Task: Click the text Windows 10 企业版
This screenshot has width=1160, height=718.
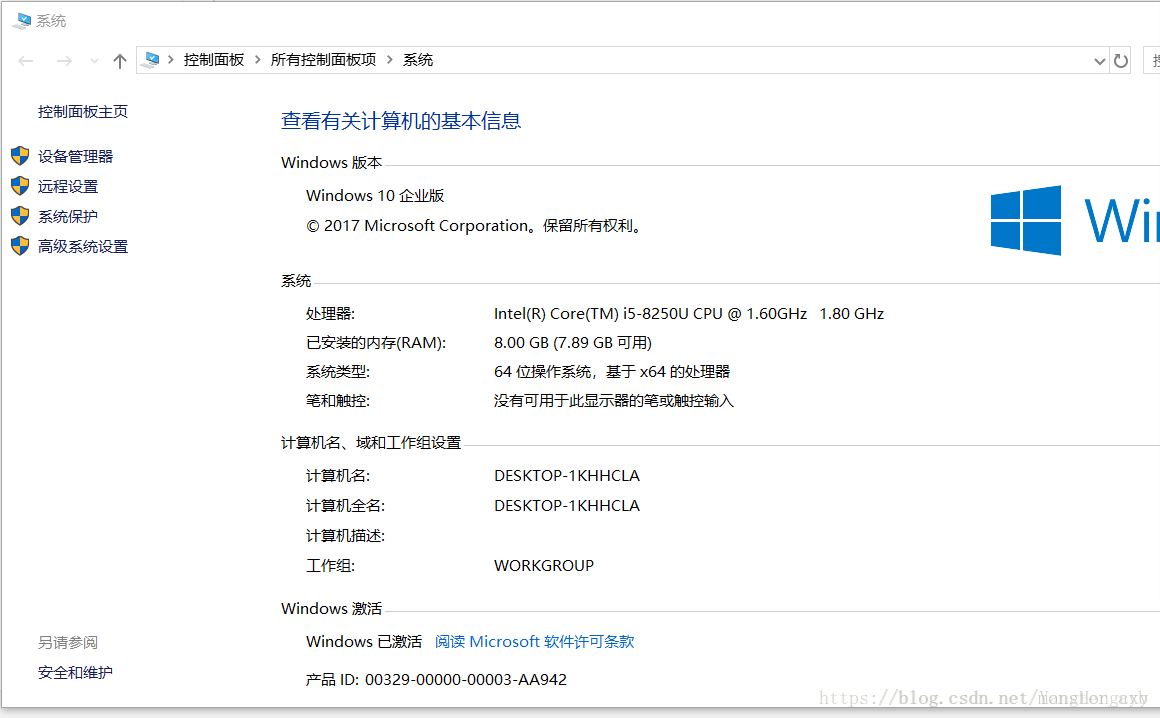Action: 375,196
